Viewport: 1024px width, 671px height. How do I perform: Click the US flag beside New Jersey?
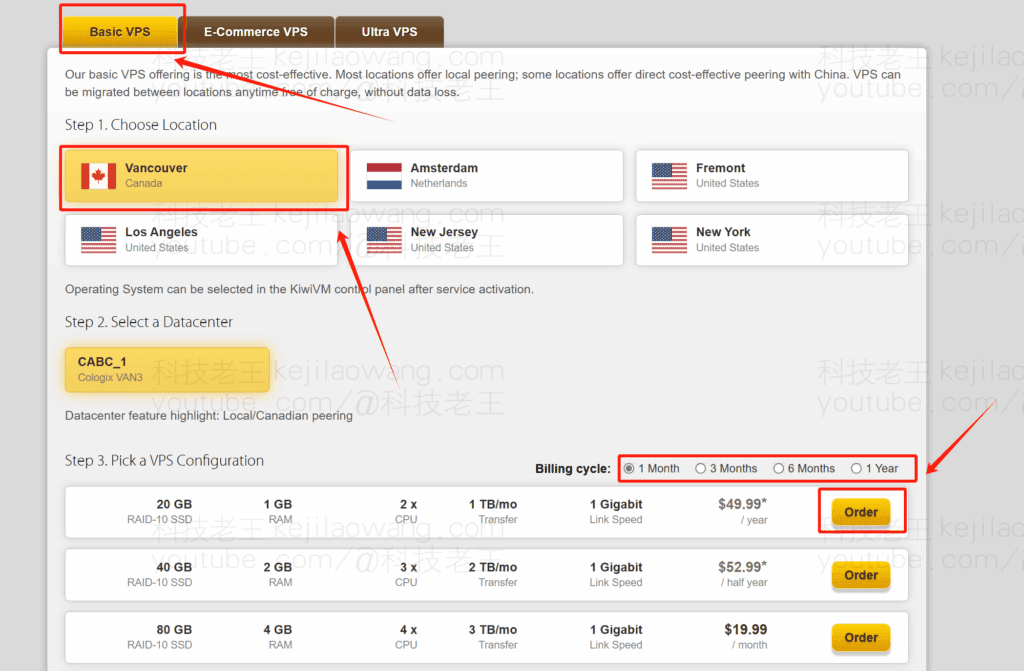pyautogui.click(x=384, y=240)
